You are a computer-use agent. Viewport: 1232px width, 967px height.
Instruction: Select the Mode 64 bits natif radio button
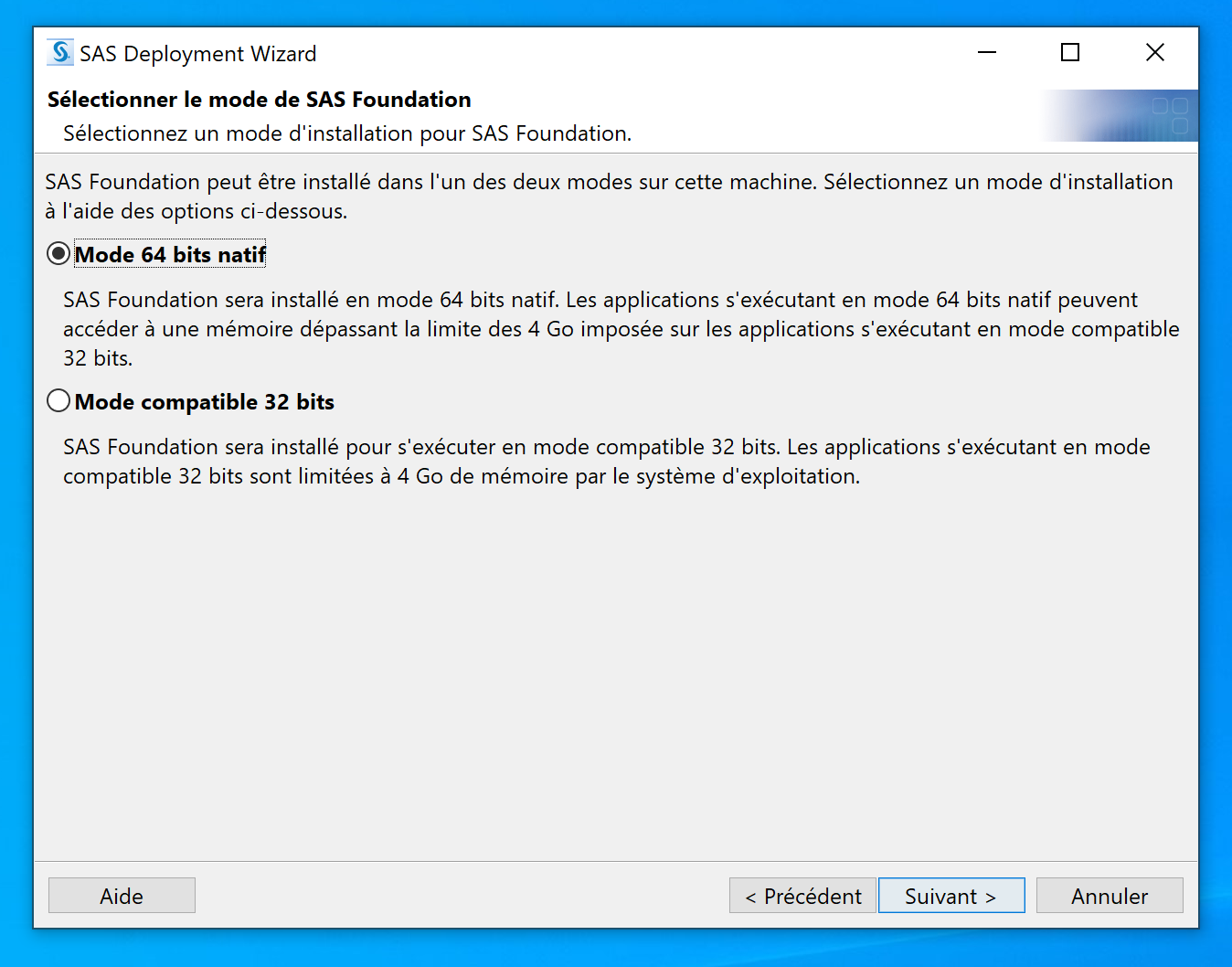pyautogui.click(x=58, y=254)
